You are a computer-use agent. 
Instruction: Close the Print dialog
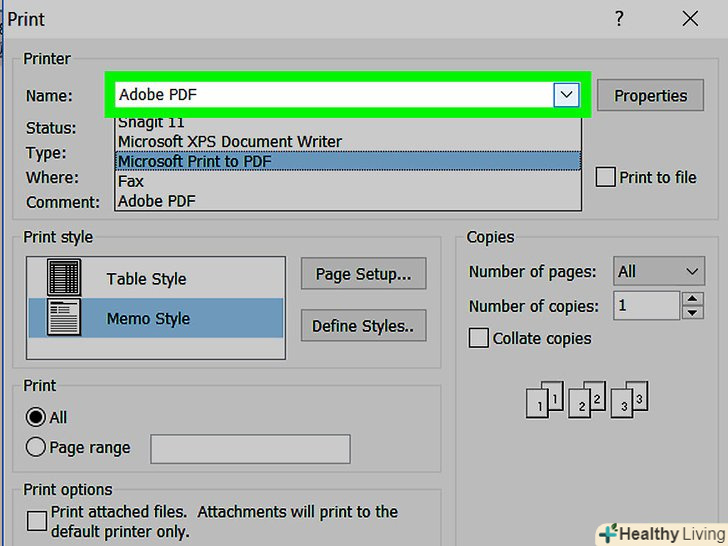tap(690, 19)
